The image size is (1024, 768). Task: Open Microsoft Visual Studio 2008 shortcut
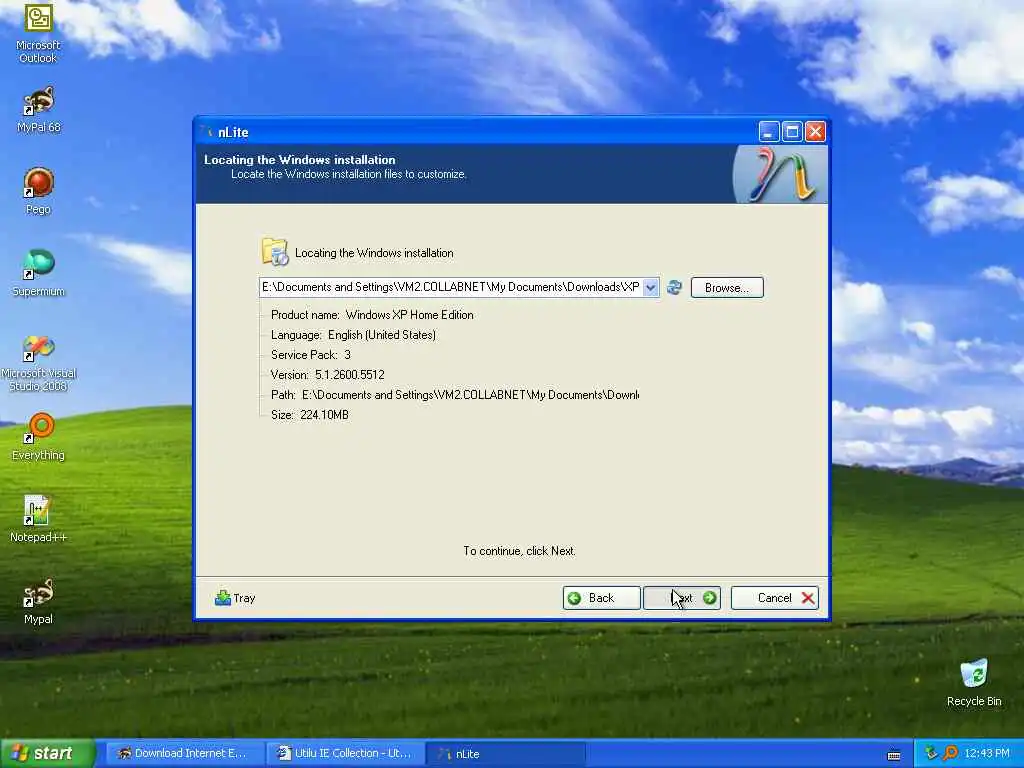(38, 363)
